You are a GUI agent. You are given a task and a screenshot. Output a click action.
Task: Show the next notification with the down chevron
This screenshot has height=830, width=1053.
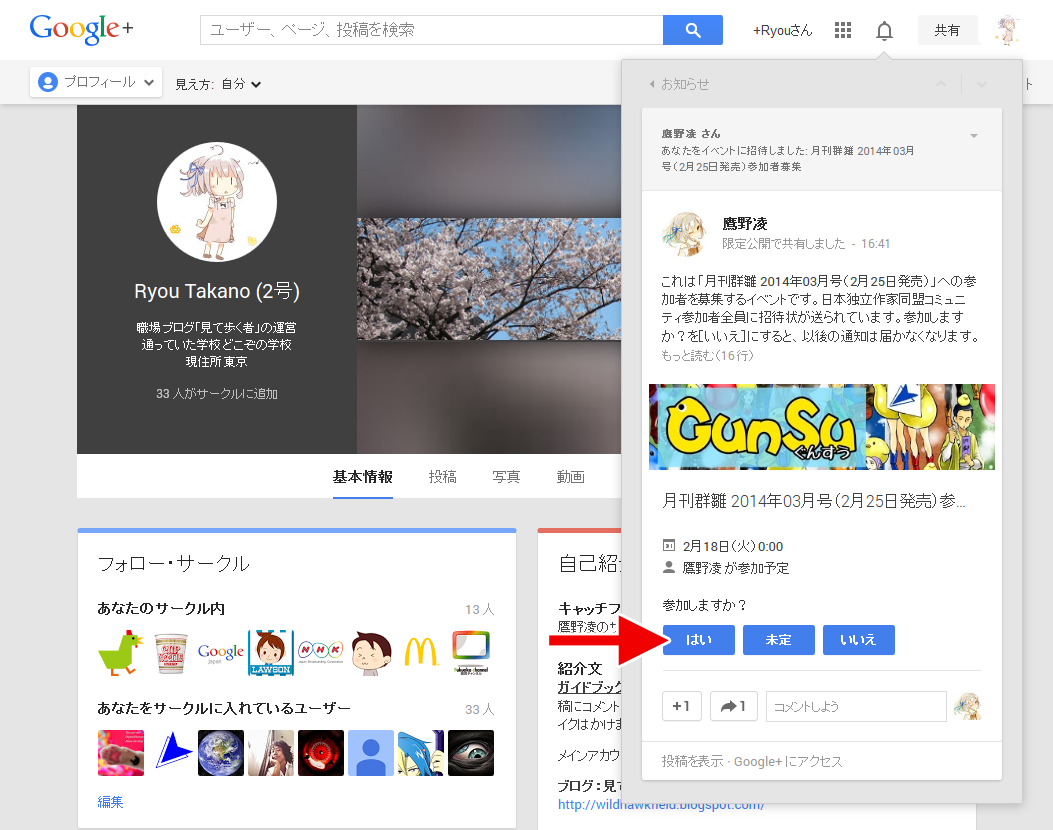(981, 84)
